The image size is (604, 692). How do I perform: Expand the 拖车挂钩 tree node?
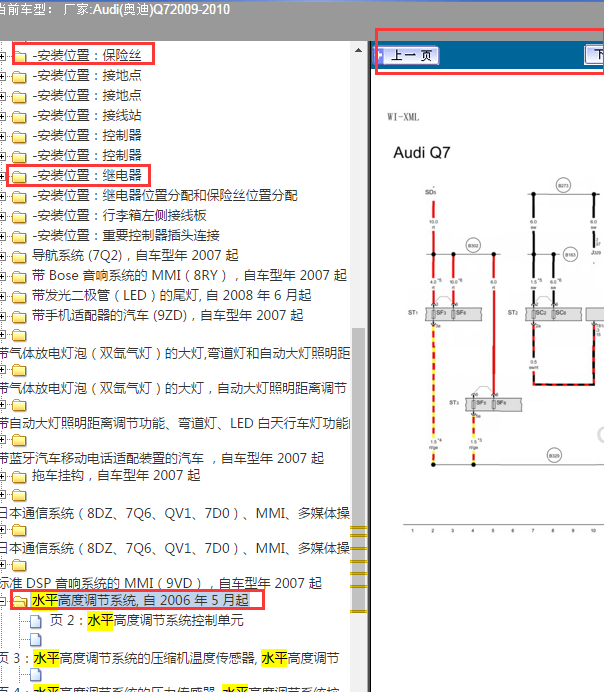pyautogui.click(x=3, y=477)
